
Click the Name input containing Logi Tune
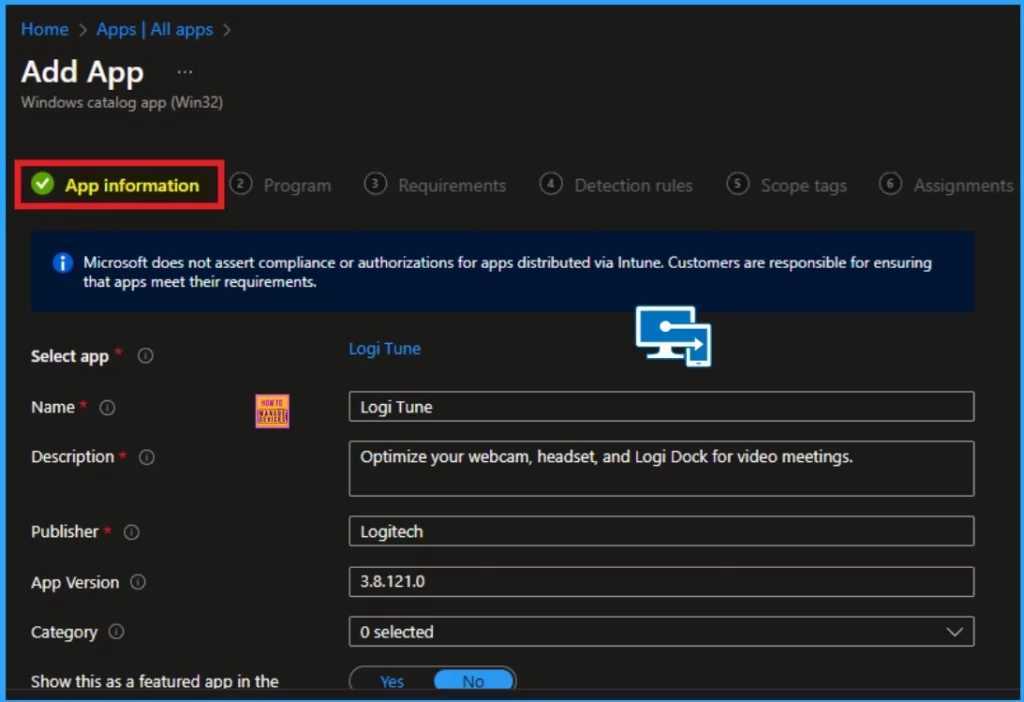[662, 407]
